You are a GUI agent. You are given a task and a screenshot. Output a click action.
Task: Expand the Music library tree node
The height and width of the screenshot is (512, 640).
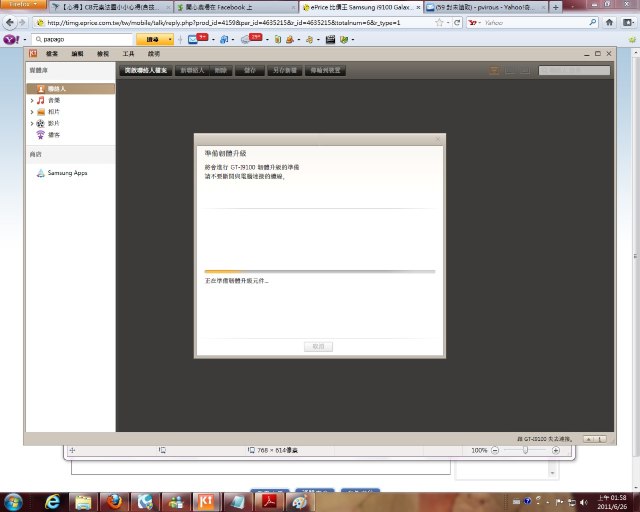(32, 100)
